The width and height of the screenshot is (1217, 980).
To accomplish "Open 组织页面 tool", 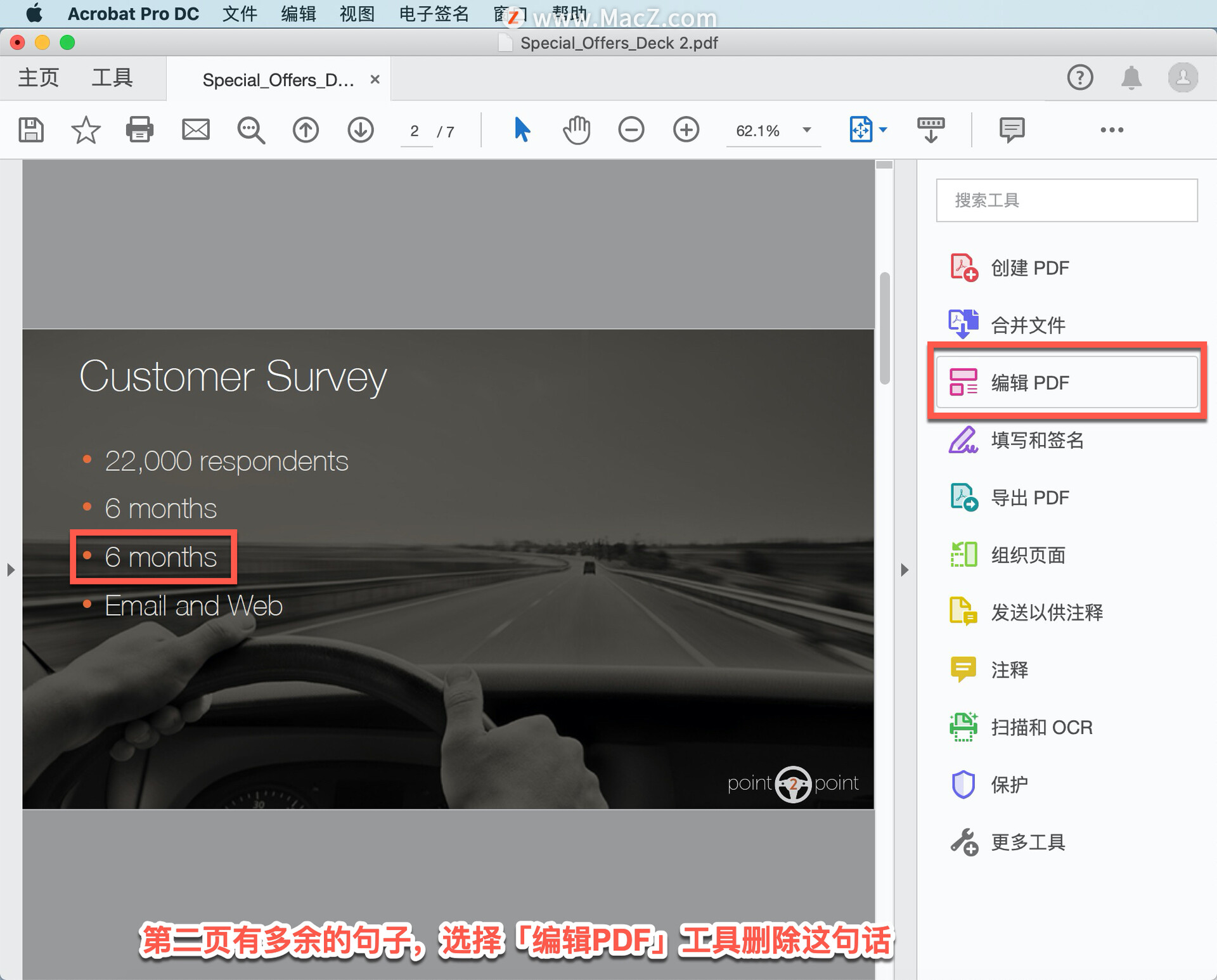I will 1067,555.
